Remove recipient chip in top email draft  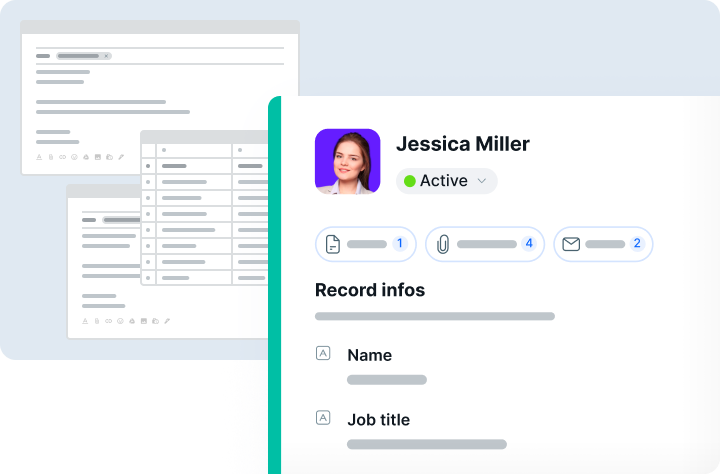(106, 56)
